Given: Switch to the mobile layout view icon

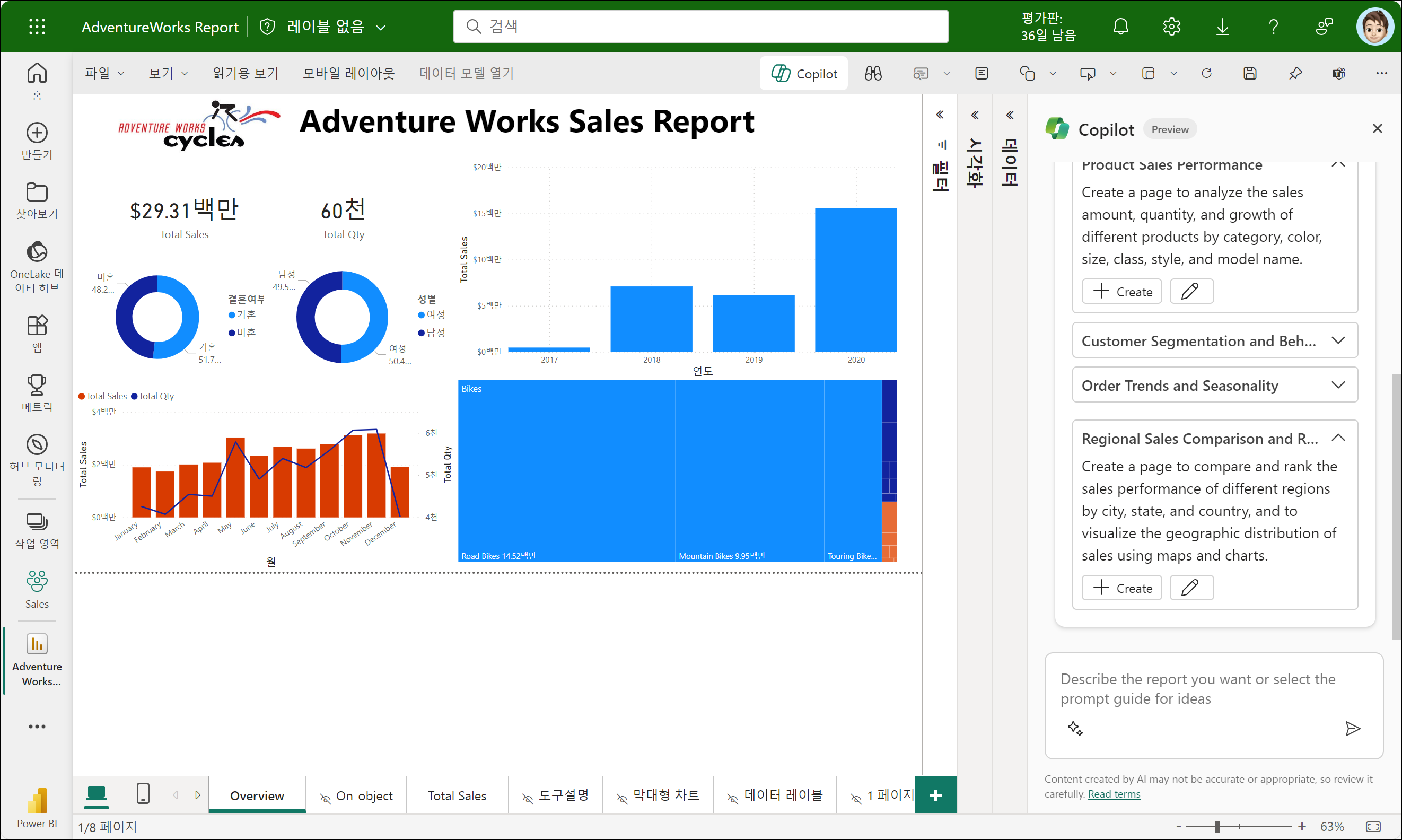Looking at the screenshot, I should click(x=143, y=793).
